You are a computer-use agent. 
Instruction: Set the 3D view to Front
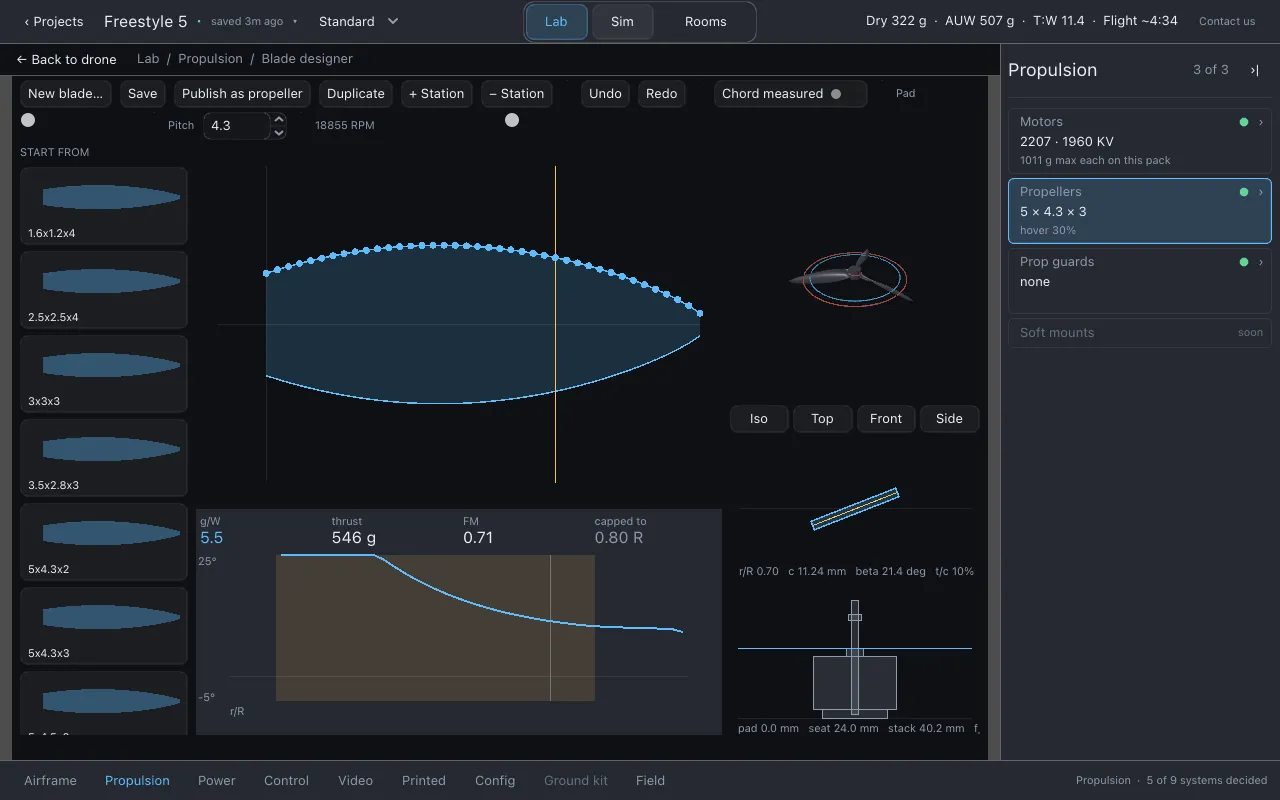(x=886, y=419)
